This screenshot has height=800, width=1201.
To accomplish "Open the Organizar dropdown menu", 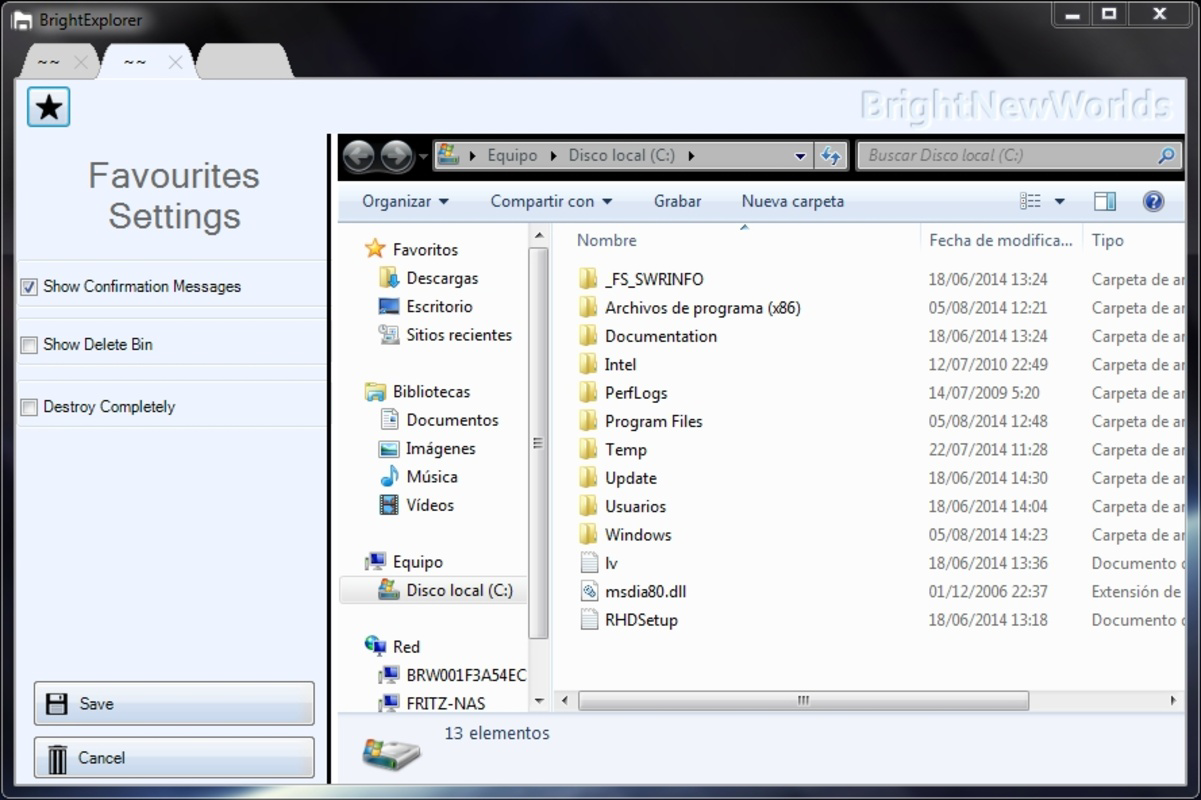I will [x=405, y=201].
